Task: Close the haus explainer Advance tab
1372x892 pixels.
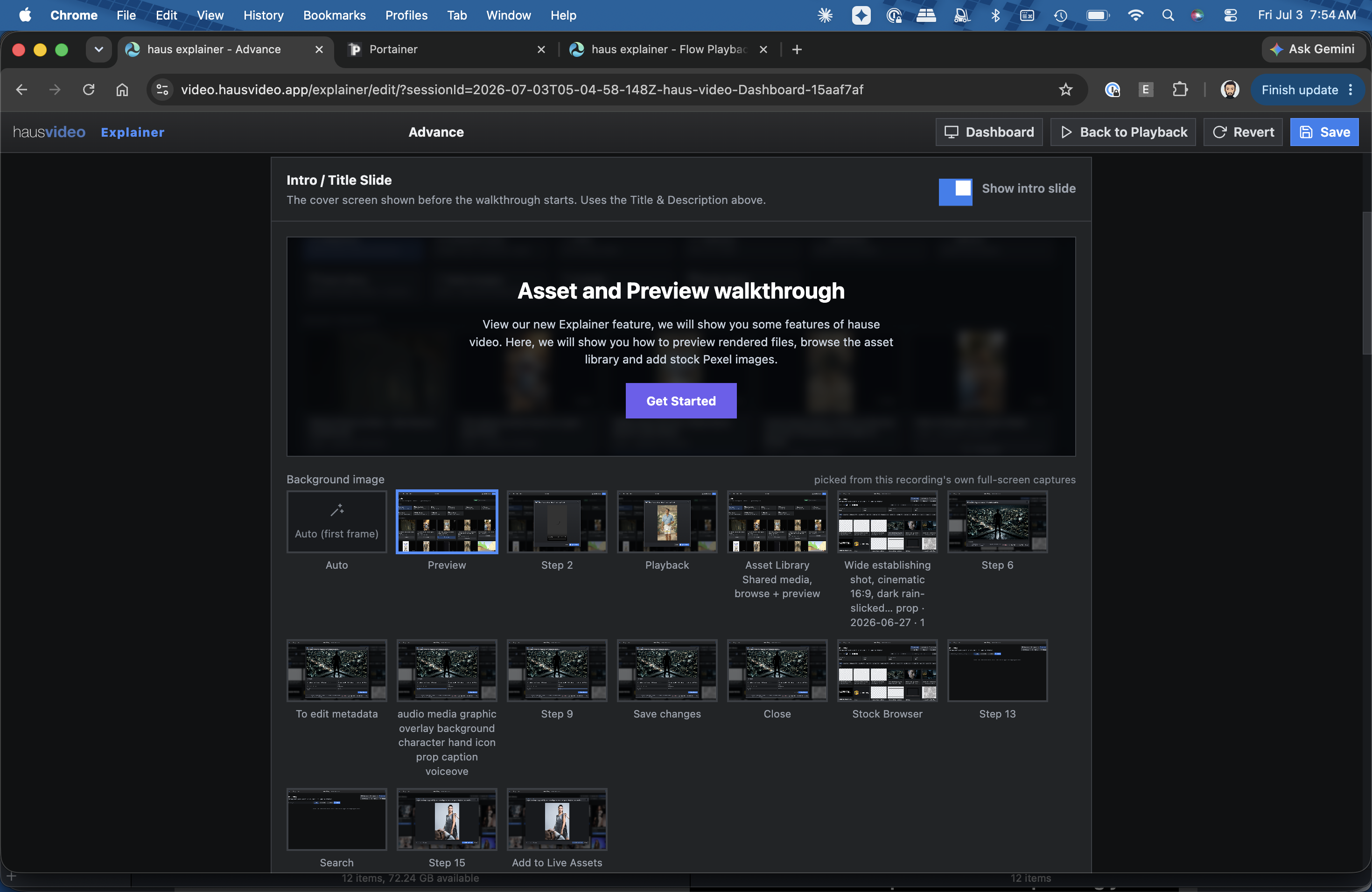Action: 319,49
